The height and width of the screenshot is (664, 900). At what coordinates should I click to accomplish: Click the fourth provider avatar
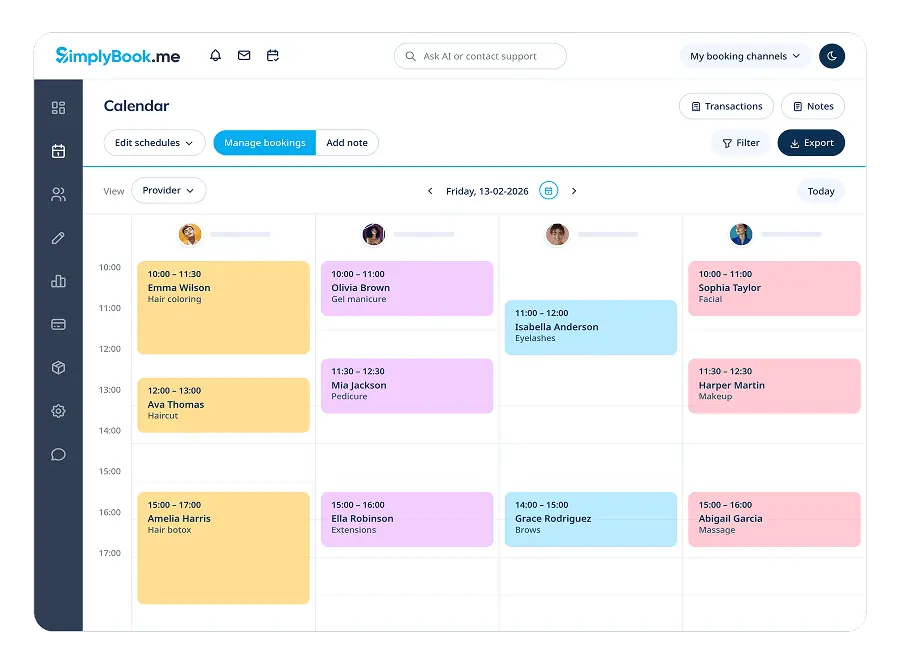(741, 234)
